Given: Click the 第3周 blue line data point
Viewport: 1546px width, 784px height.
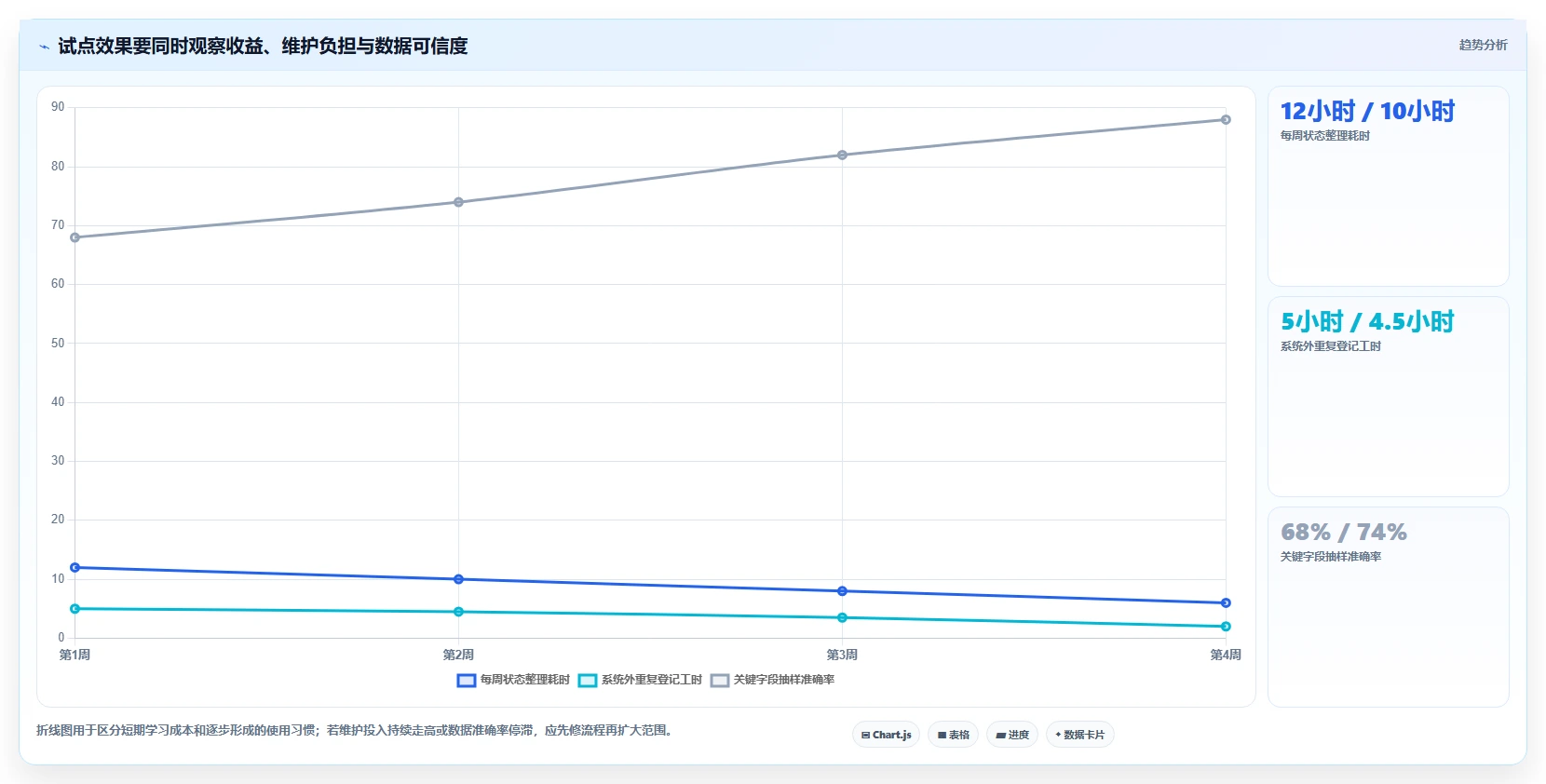Looking at the screenshot, I should pyautogui.click(x=842, y=591).
